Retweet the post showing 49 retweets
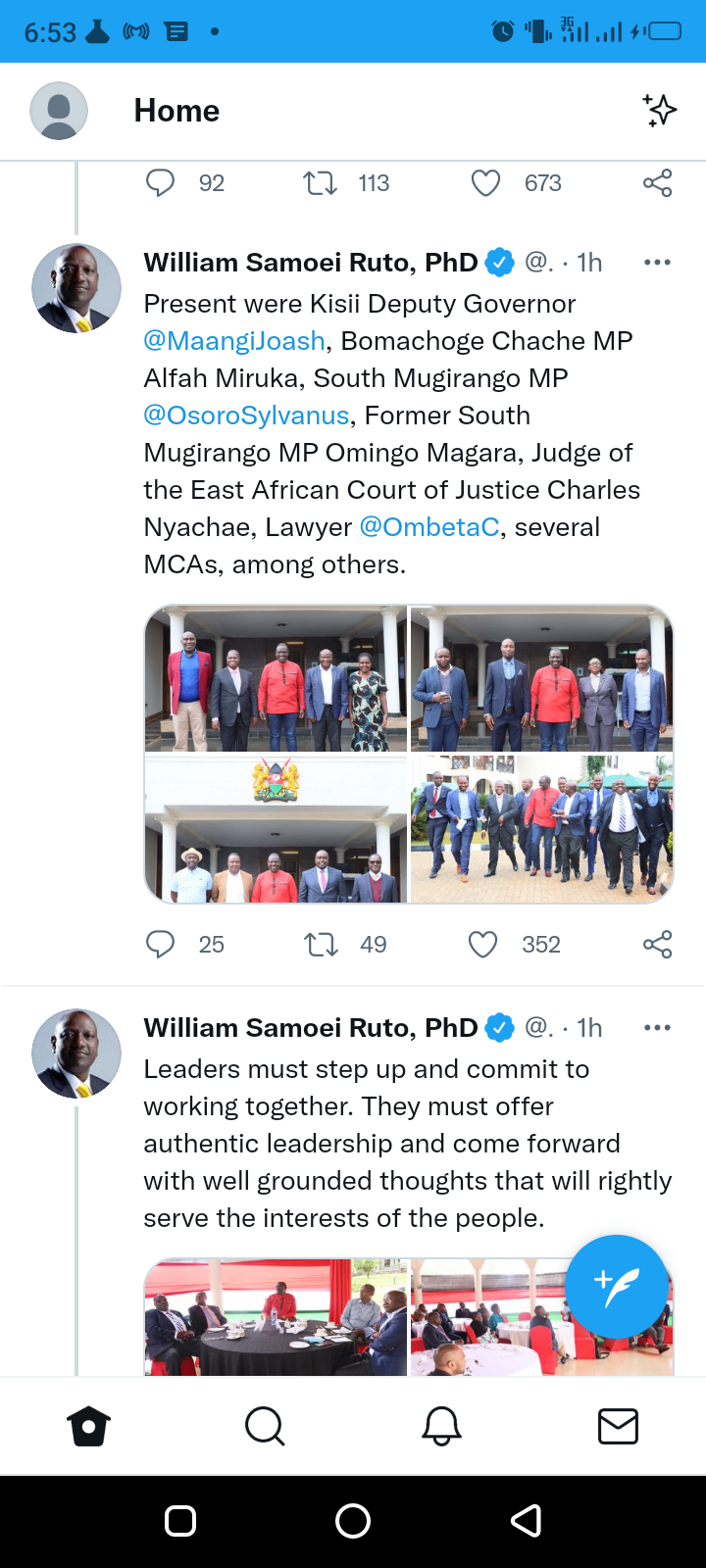 point(321,945)
